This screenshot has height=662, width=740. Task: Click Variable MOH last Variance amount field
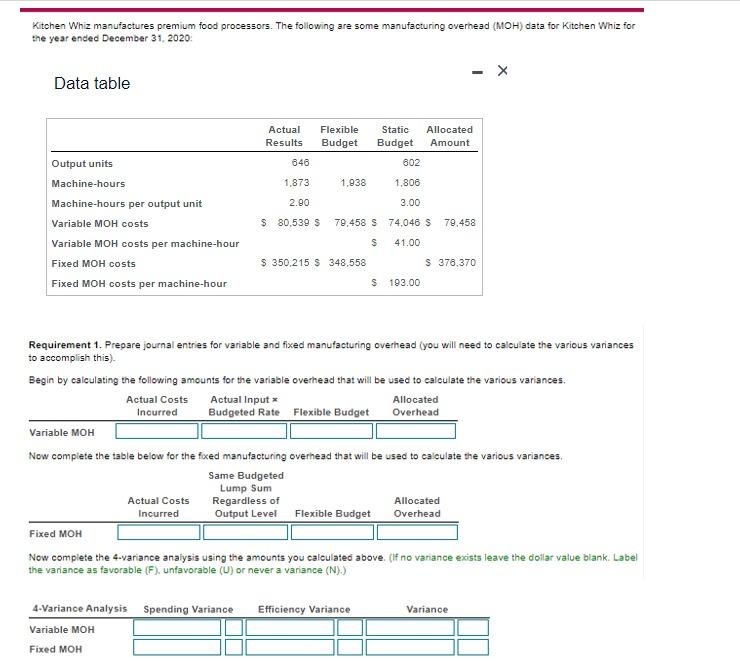point(410,628)
